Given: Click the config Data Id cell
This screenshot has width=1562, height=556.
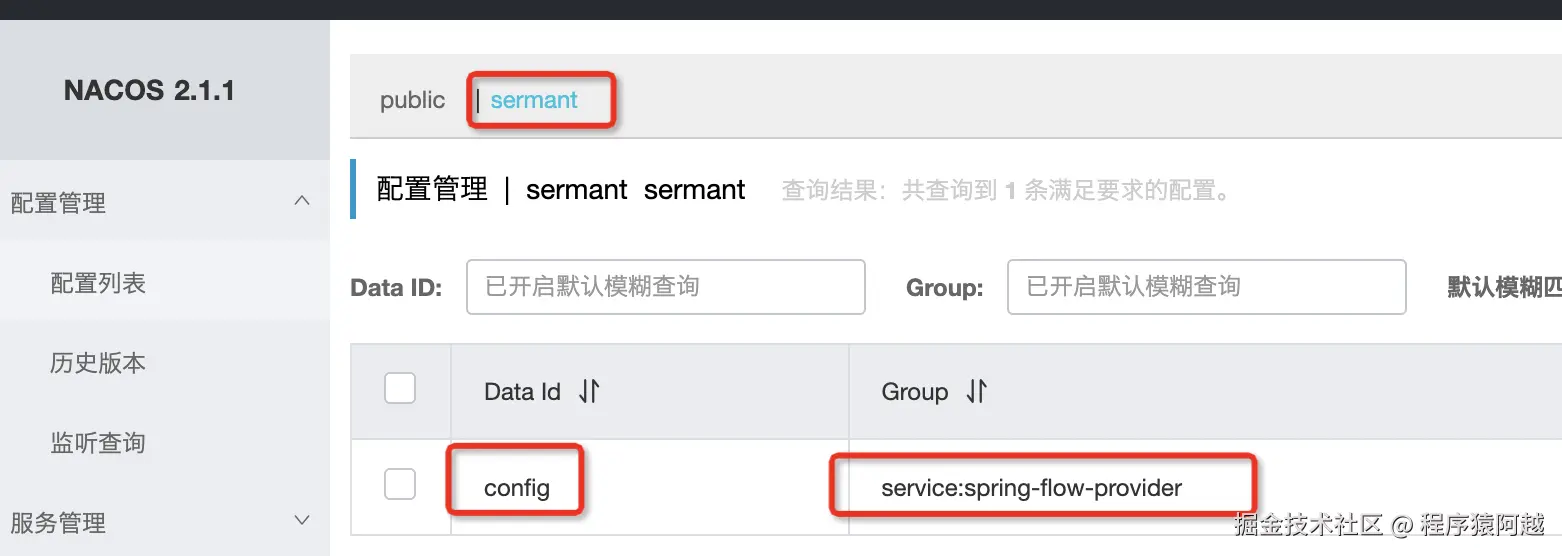Looking at the screenshot, I should tap(517, 488).
